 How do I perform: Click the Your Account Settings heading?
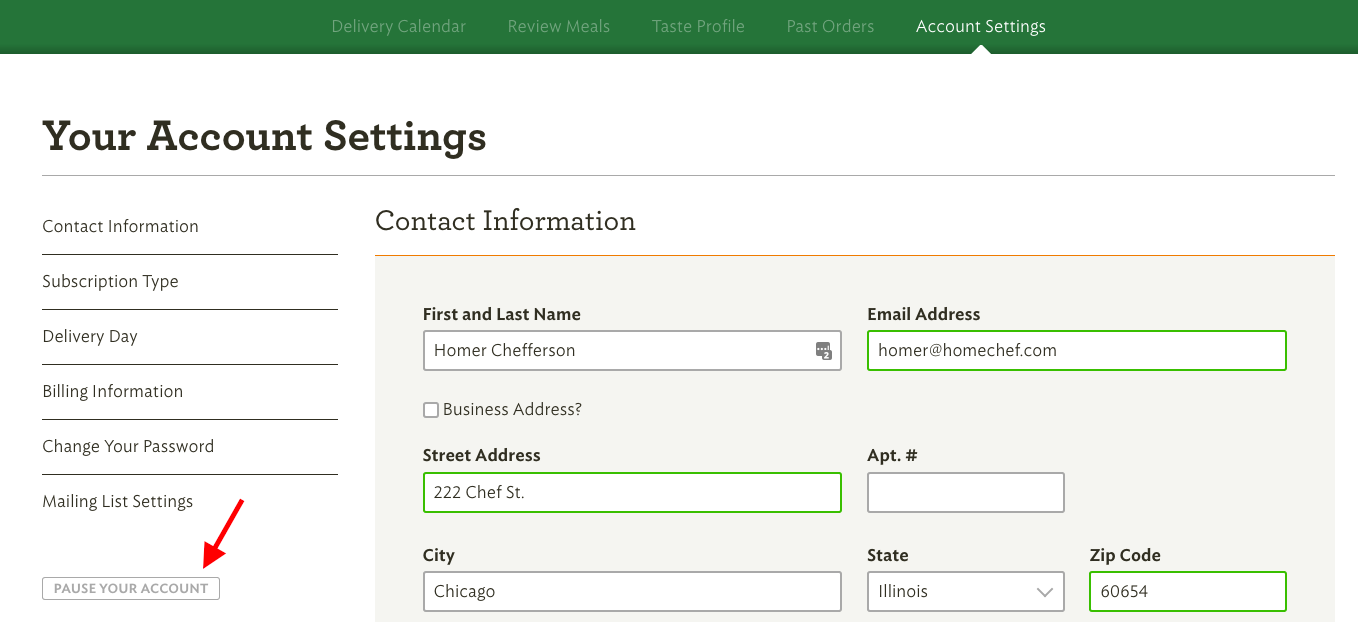click(x=265, y=136)
